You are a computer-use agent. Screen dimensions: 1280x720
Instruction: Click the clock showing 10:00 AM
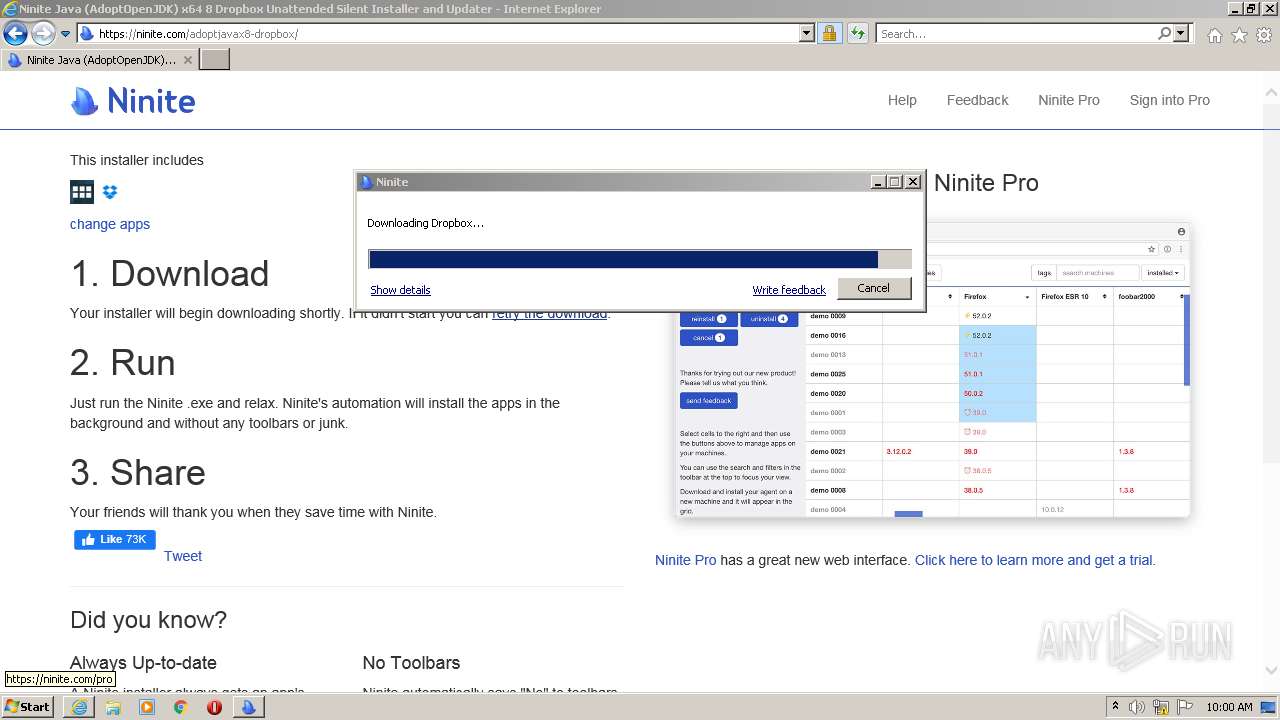pyautogui.click(x=1229, y=707)
